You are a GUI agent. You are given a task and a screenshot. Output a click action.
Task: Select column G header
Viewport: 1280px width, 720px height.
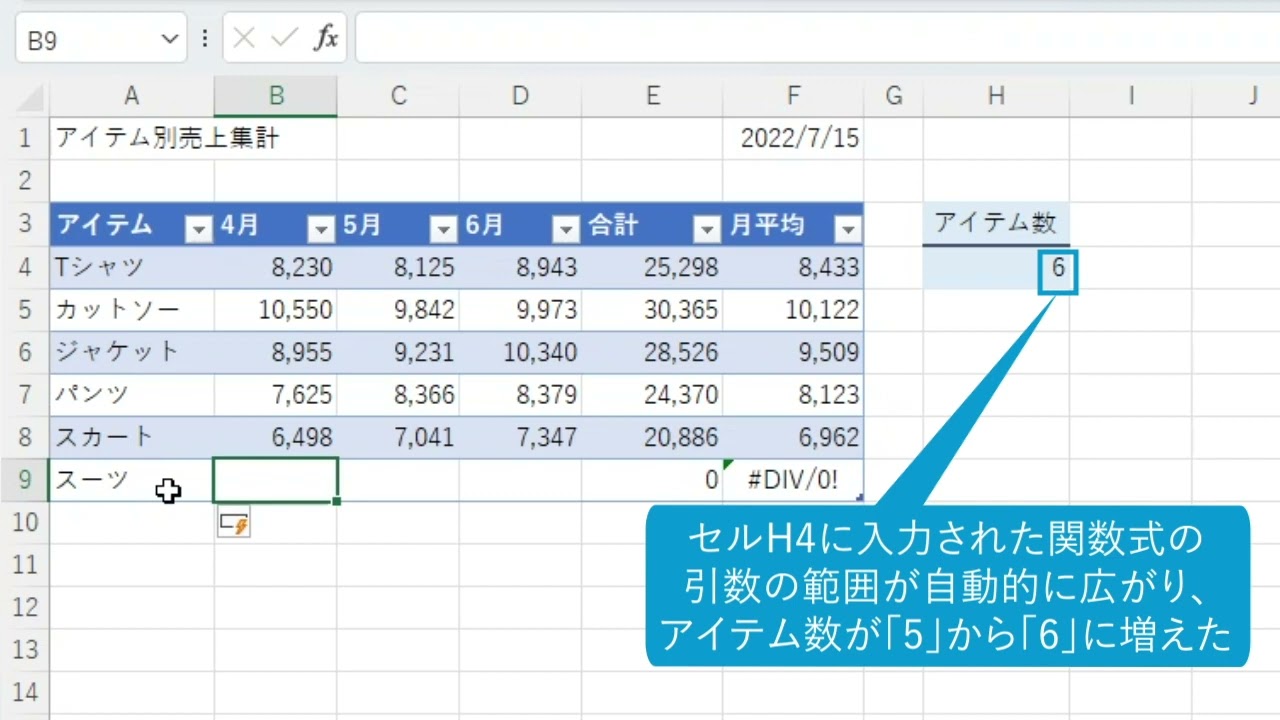[894, 96]
